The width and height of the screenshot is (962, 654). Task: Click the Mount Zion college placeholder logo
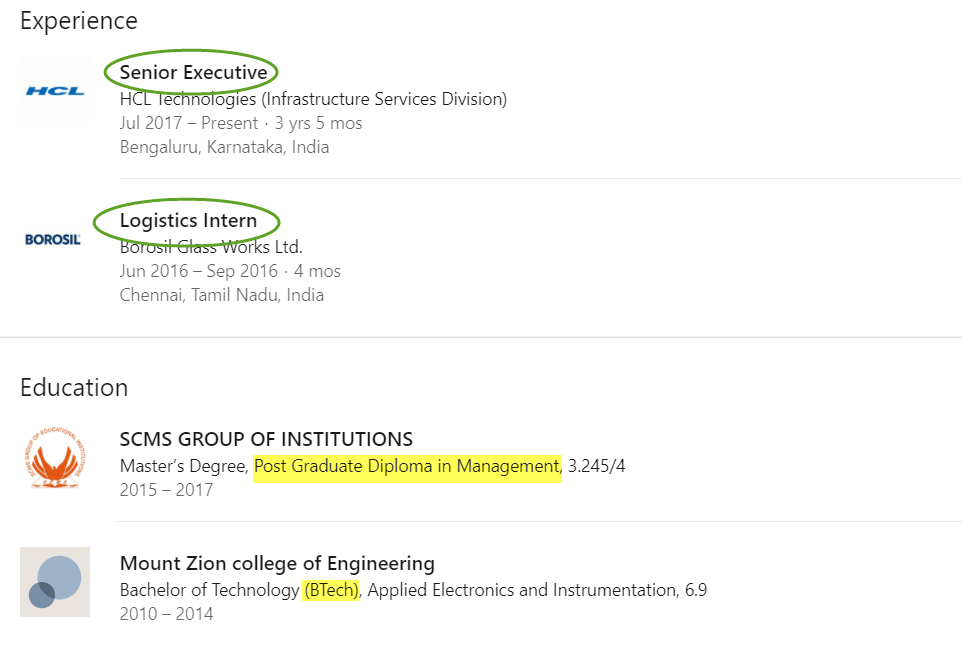(55, 582)
